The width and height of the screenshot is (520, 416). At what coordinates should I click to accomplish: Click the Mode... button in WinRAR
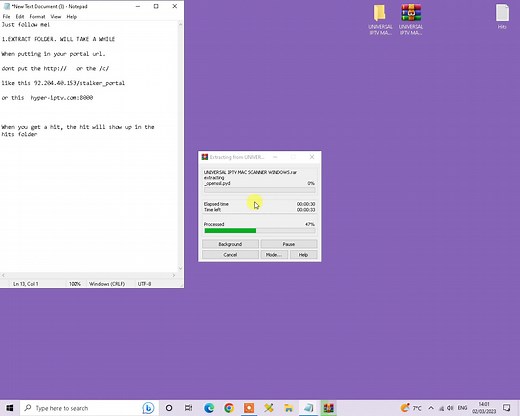click(274, 255)
